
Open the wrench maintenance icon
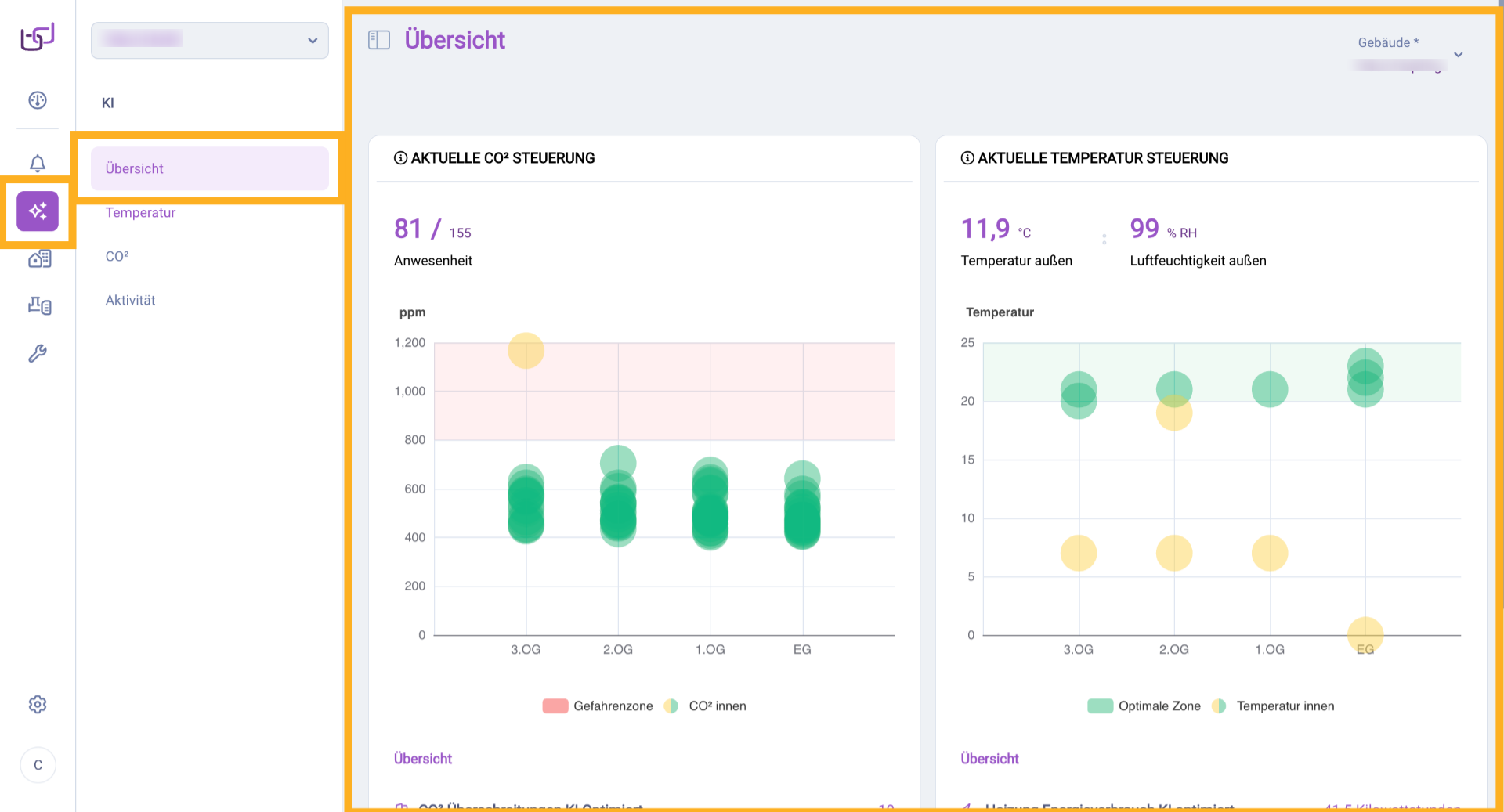[38, 353]
